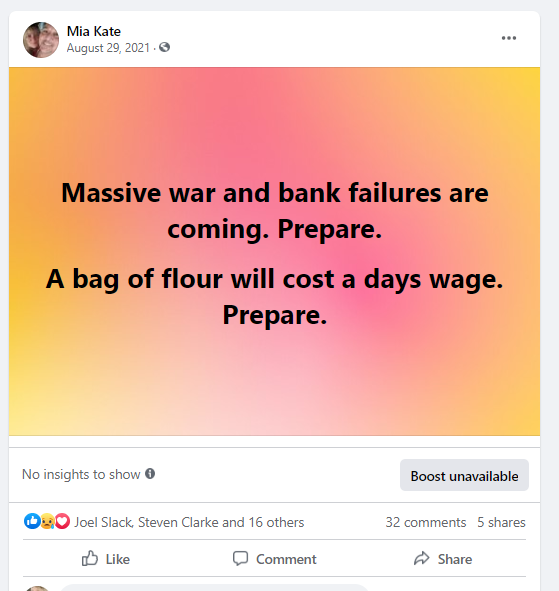559x591 pixels.
Task: Click the Boost unavailable button
Action: [x=464, y=475]
